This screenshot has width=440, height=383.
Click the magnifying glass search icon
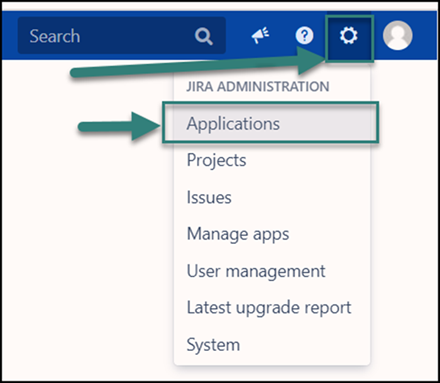click(x=204, y=36)
